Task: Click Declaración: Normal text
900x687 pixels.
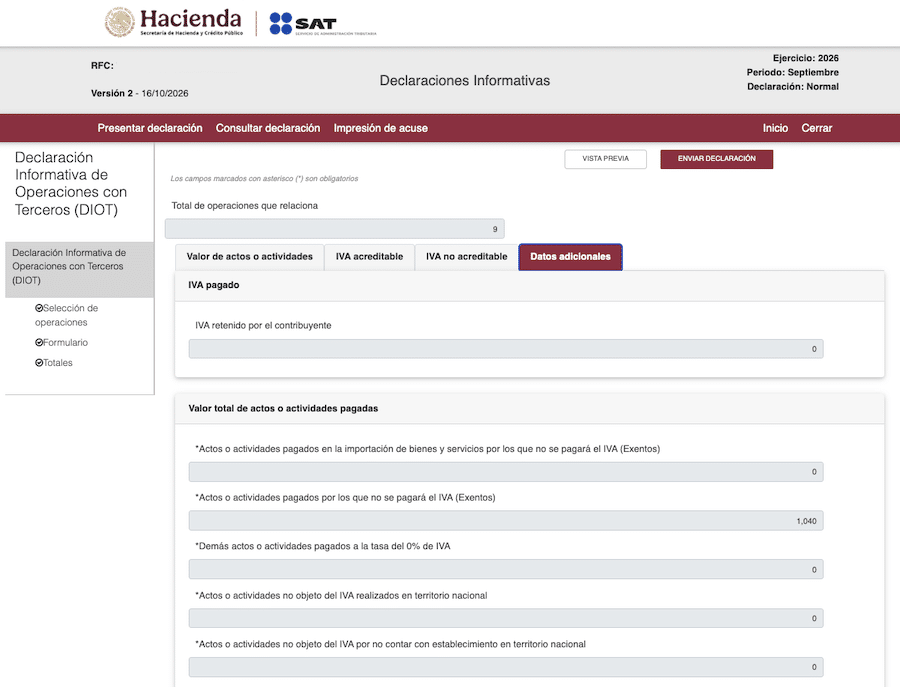Action: click(x=793, y=87)
